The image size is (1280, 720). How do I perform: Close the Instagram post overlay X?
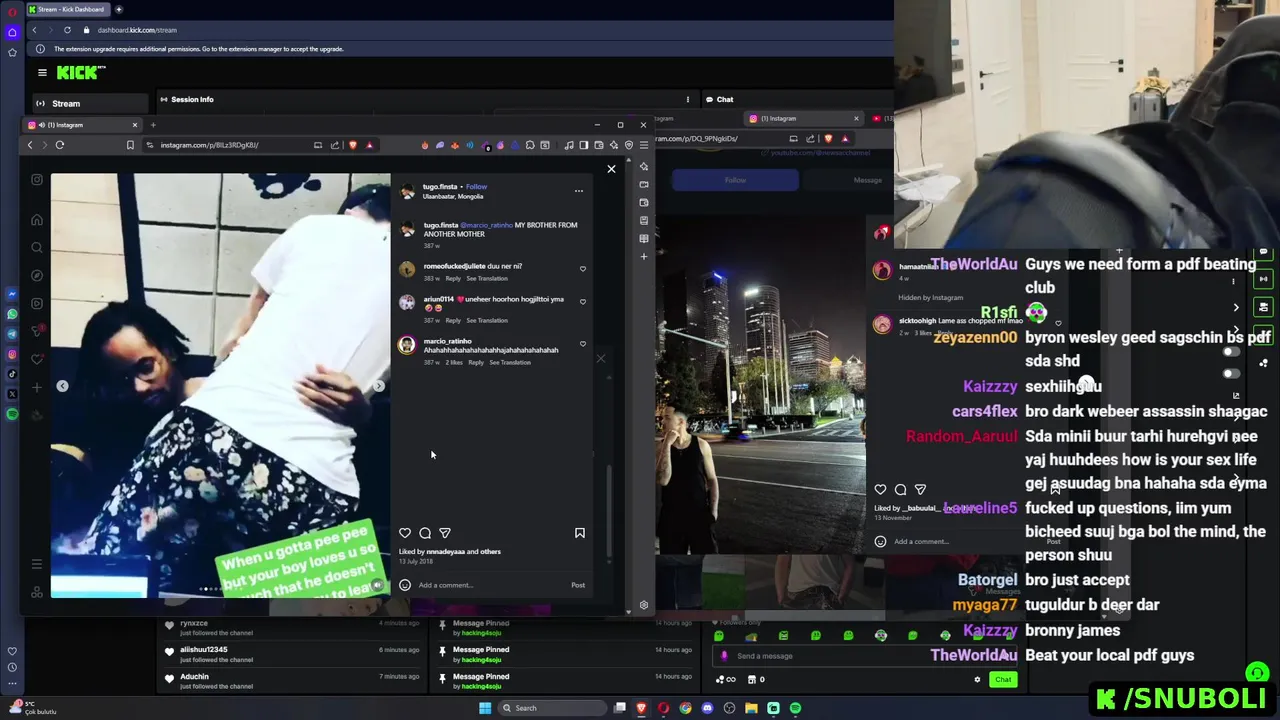tap(611, 169)
